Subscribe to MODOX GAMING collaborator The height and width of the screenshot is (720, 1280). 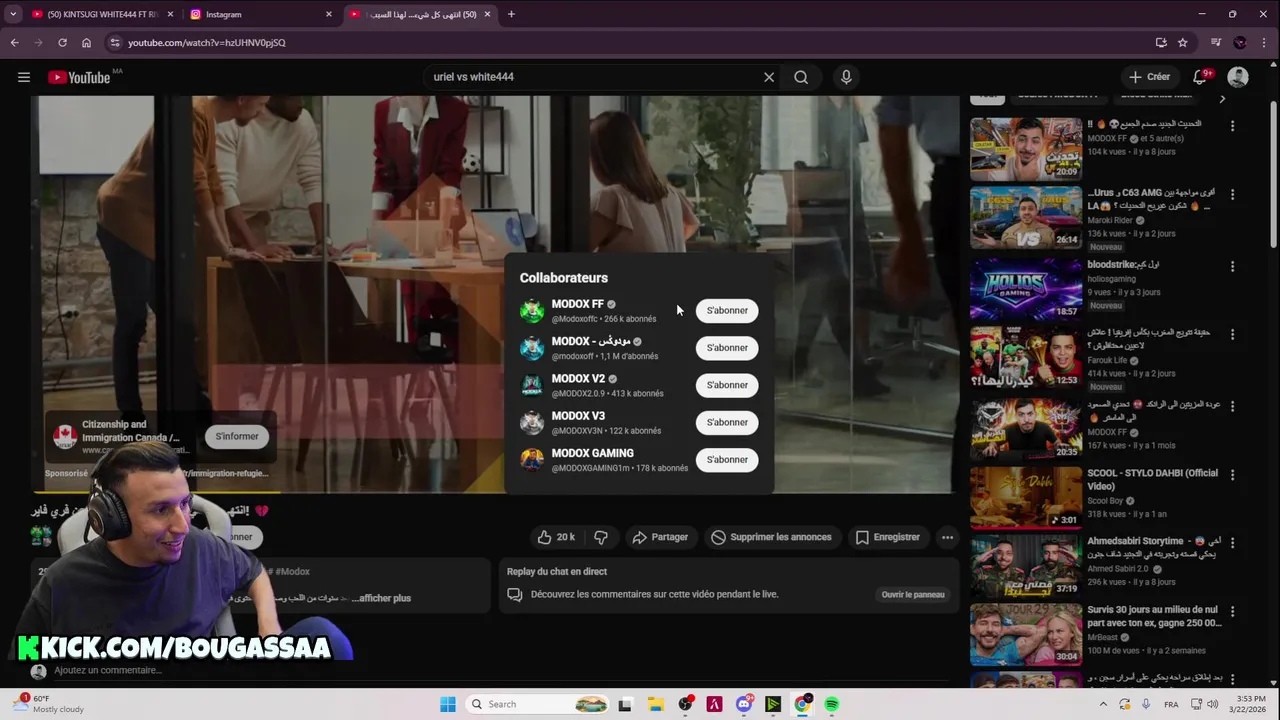click(x=727, y=460)
